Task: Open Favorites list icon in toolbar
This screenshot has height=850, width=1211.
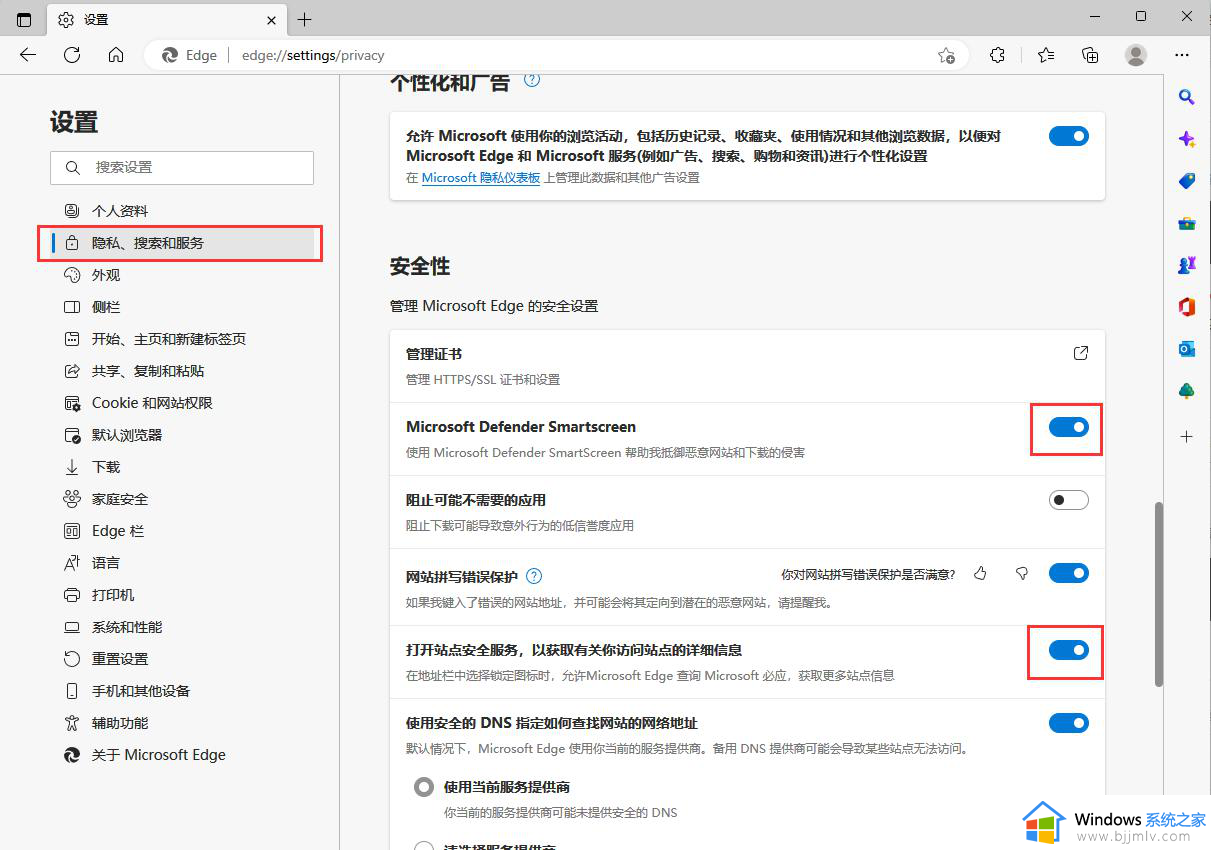Action: tap(1046, 55)
